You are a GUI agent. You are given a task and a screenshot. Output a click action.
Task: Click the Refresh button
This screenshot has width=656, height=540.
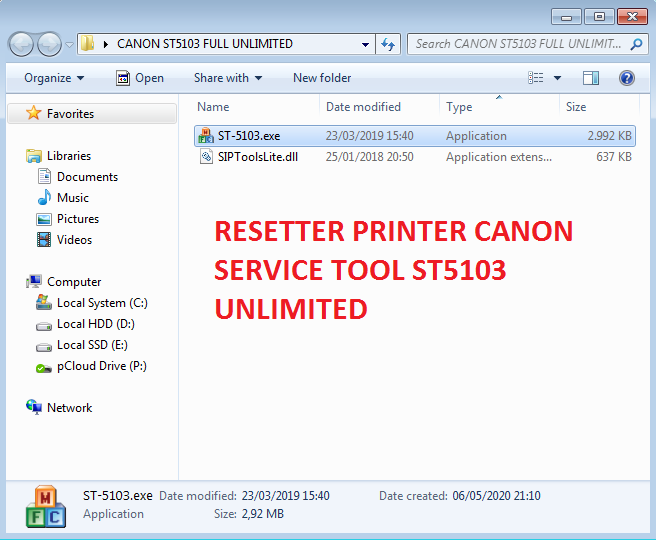point(388,44)
